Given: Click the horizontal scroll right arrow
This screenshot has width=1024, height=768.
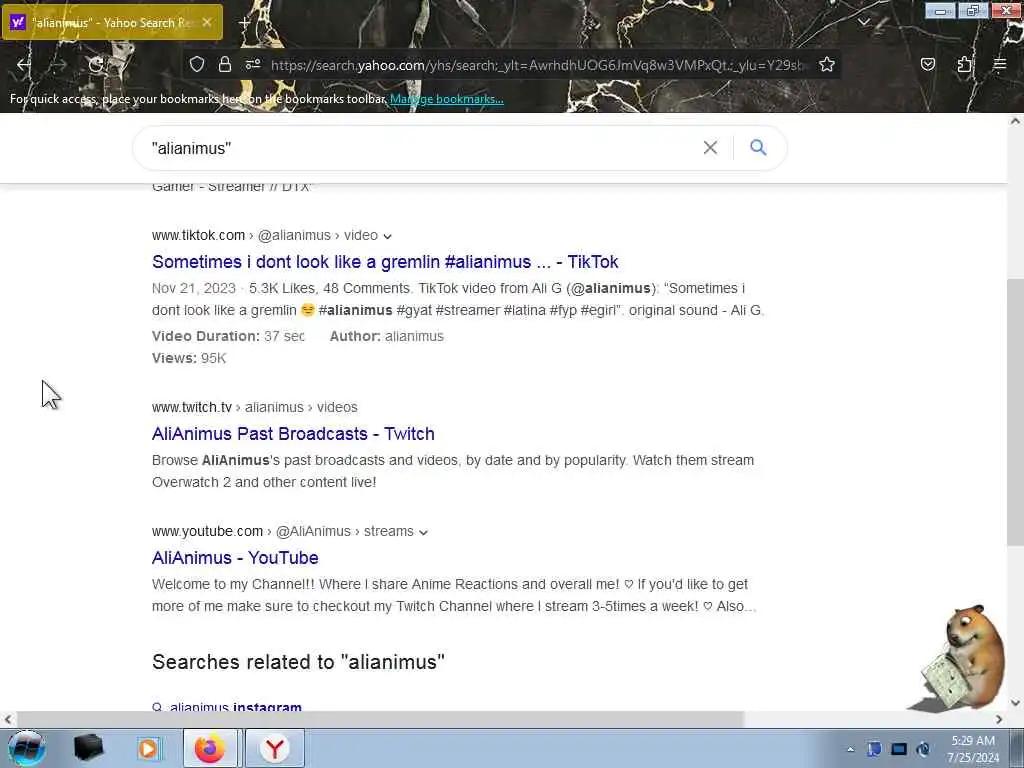Looking at the screenshot, I should [999, 719].
